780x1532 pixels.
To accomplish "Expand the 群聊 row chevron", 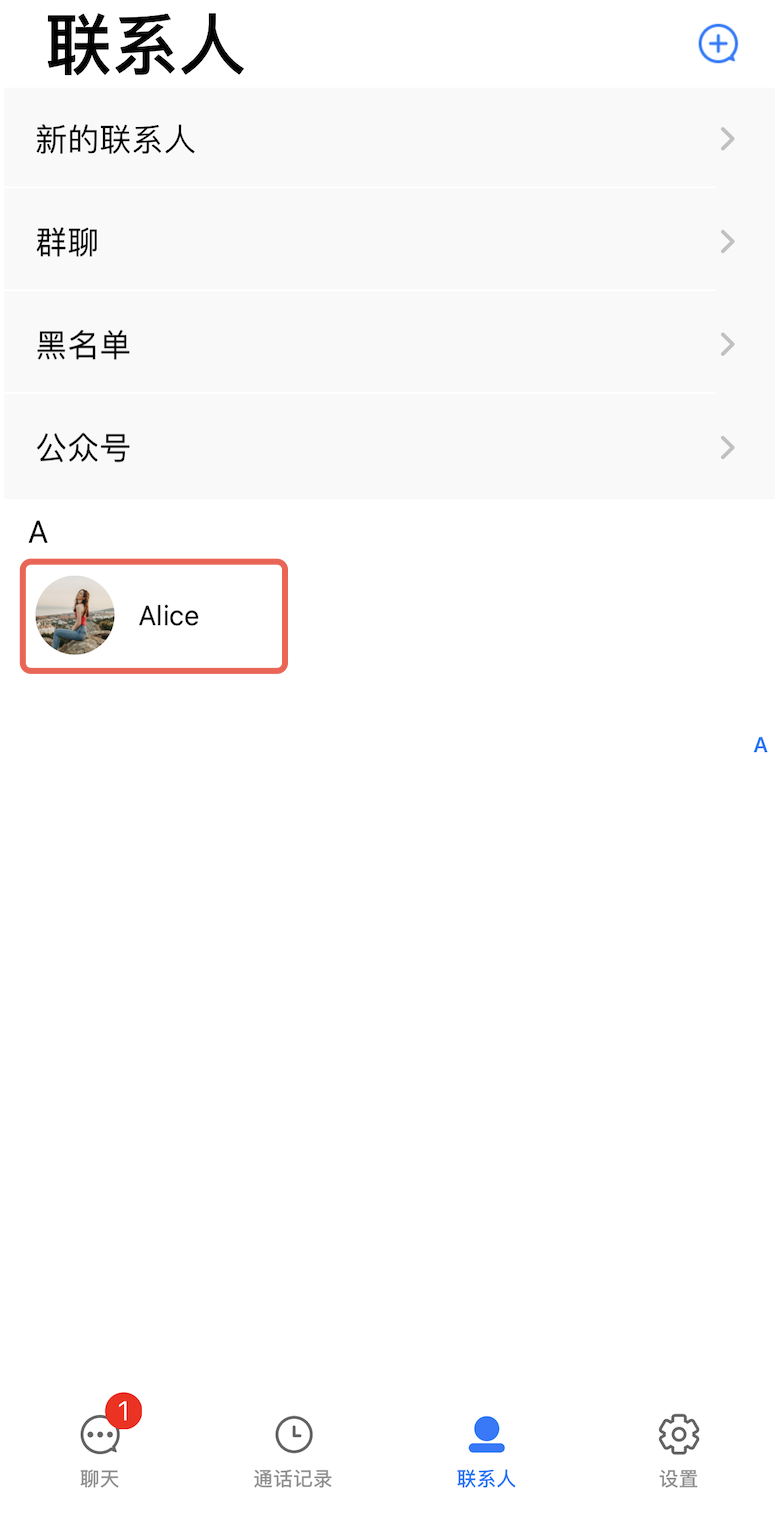I will coord(728,242).
